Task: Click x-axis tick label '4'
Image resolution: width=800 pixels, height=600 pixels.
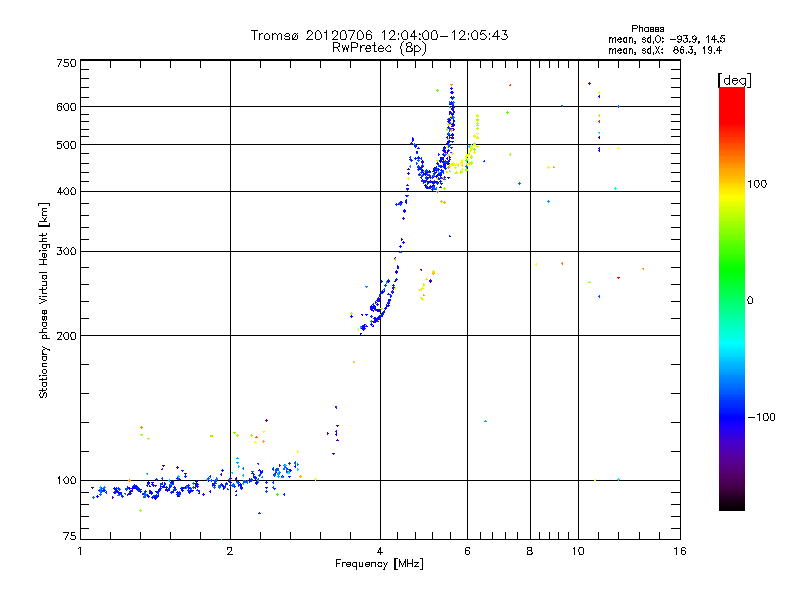Action: (x=380, y=551)
